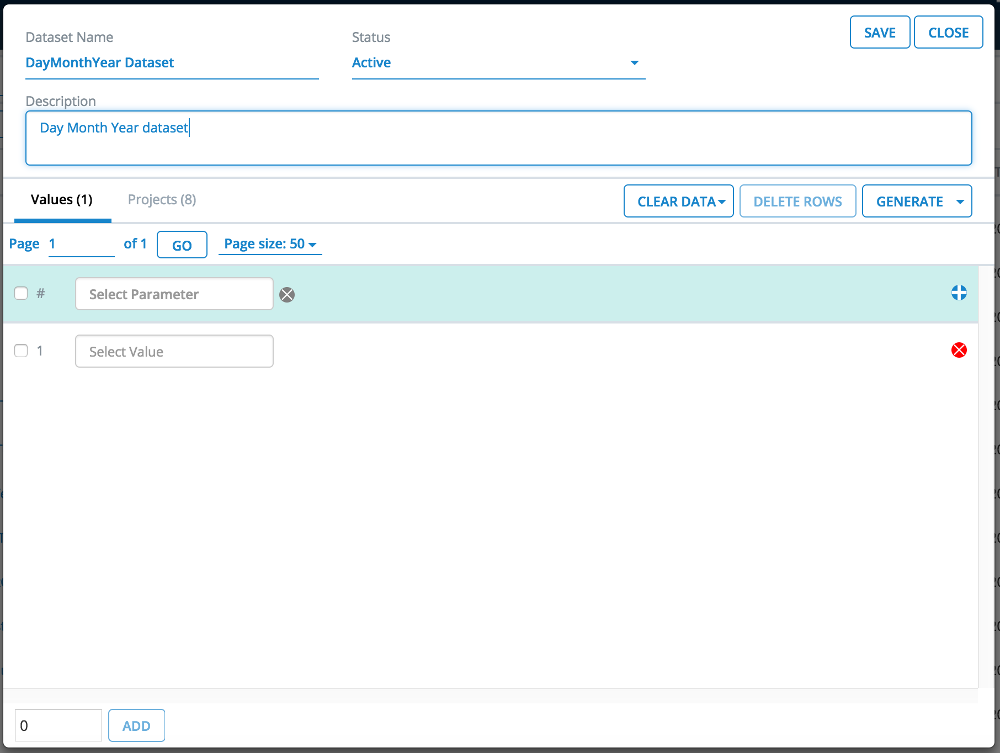Screen dimensions: 1000x753
Task: Click the Generate button
Action: pos(908,201)
